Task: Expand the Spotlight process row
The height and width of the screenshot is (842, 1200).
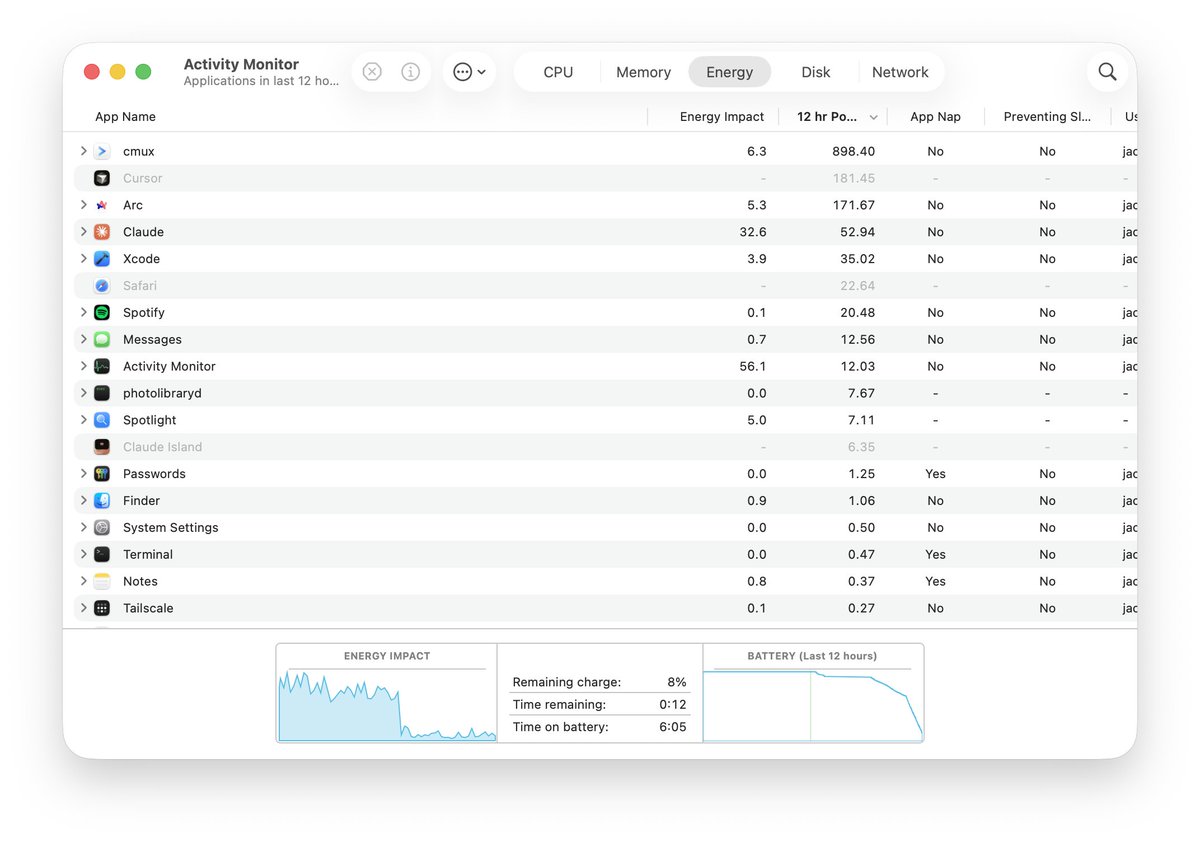Action: 83,421
